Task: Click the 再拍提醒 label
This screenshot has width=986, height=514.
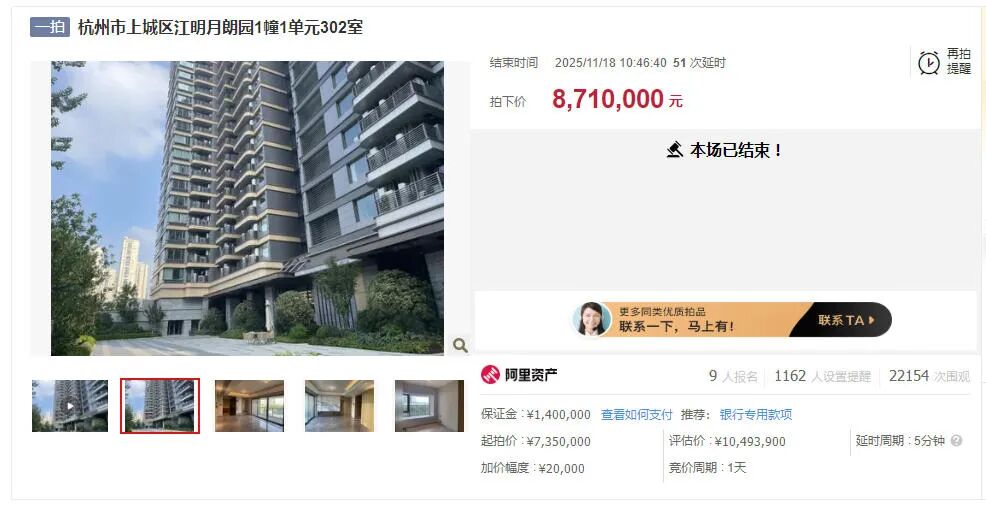Action: point(959,61)
